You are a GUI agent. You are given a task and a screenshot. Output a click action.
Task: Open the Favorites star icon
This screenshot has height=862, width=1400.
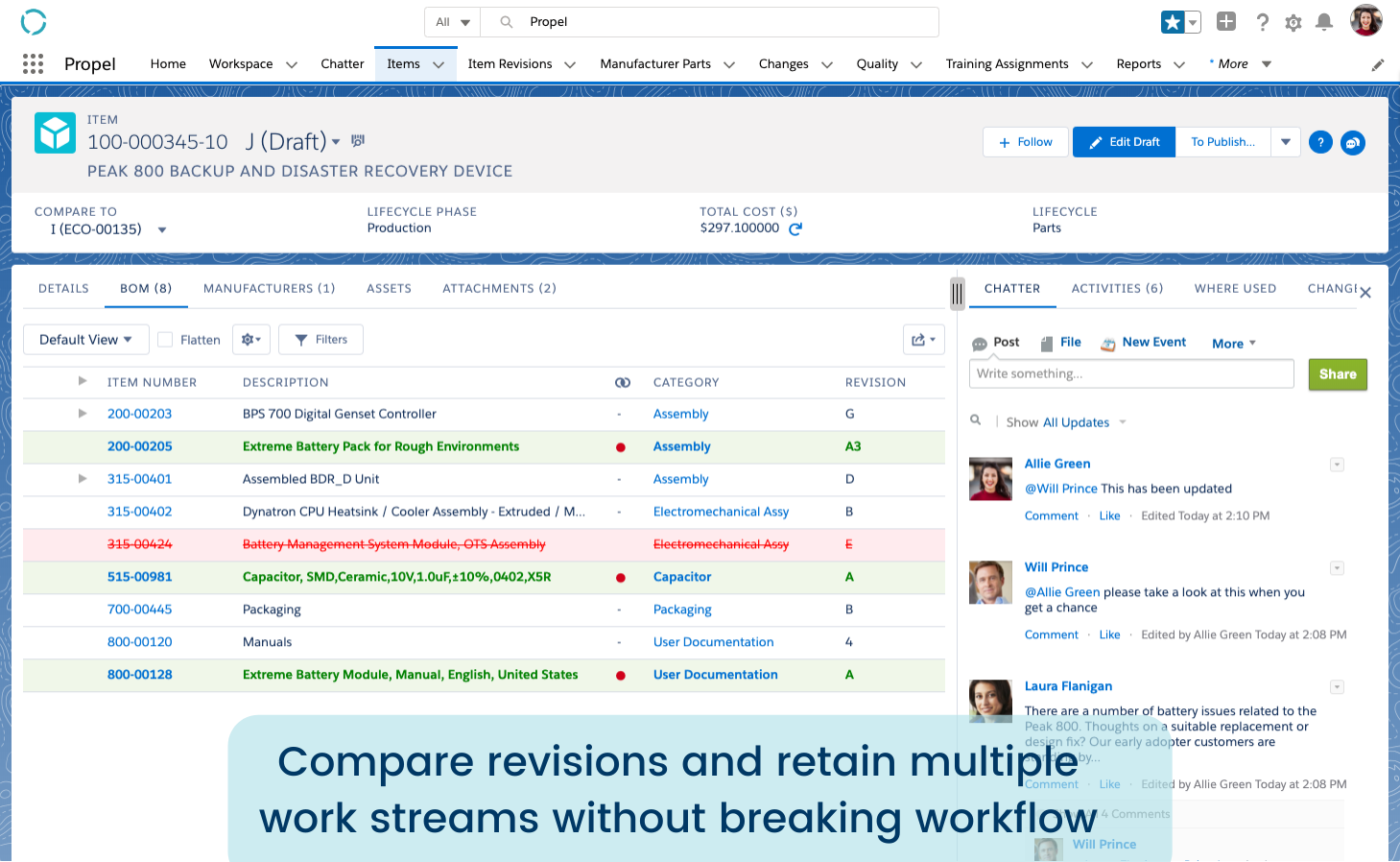pos(1173,22)
